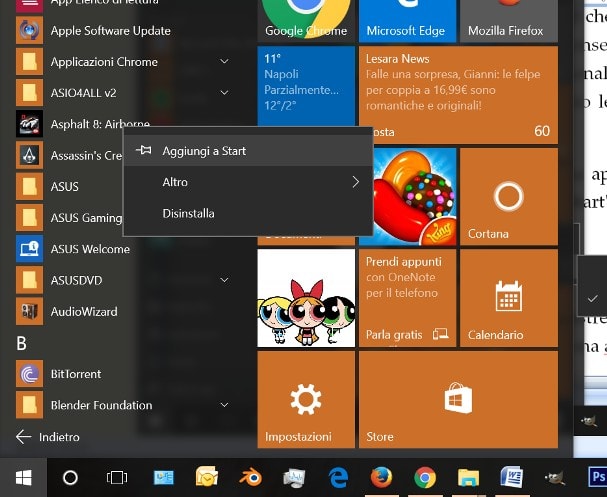The height and width of the screenshot is (497, 607).
Task: Open the Mozilla Firefox tile
Action: 509,21
